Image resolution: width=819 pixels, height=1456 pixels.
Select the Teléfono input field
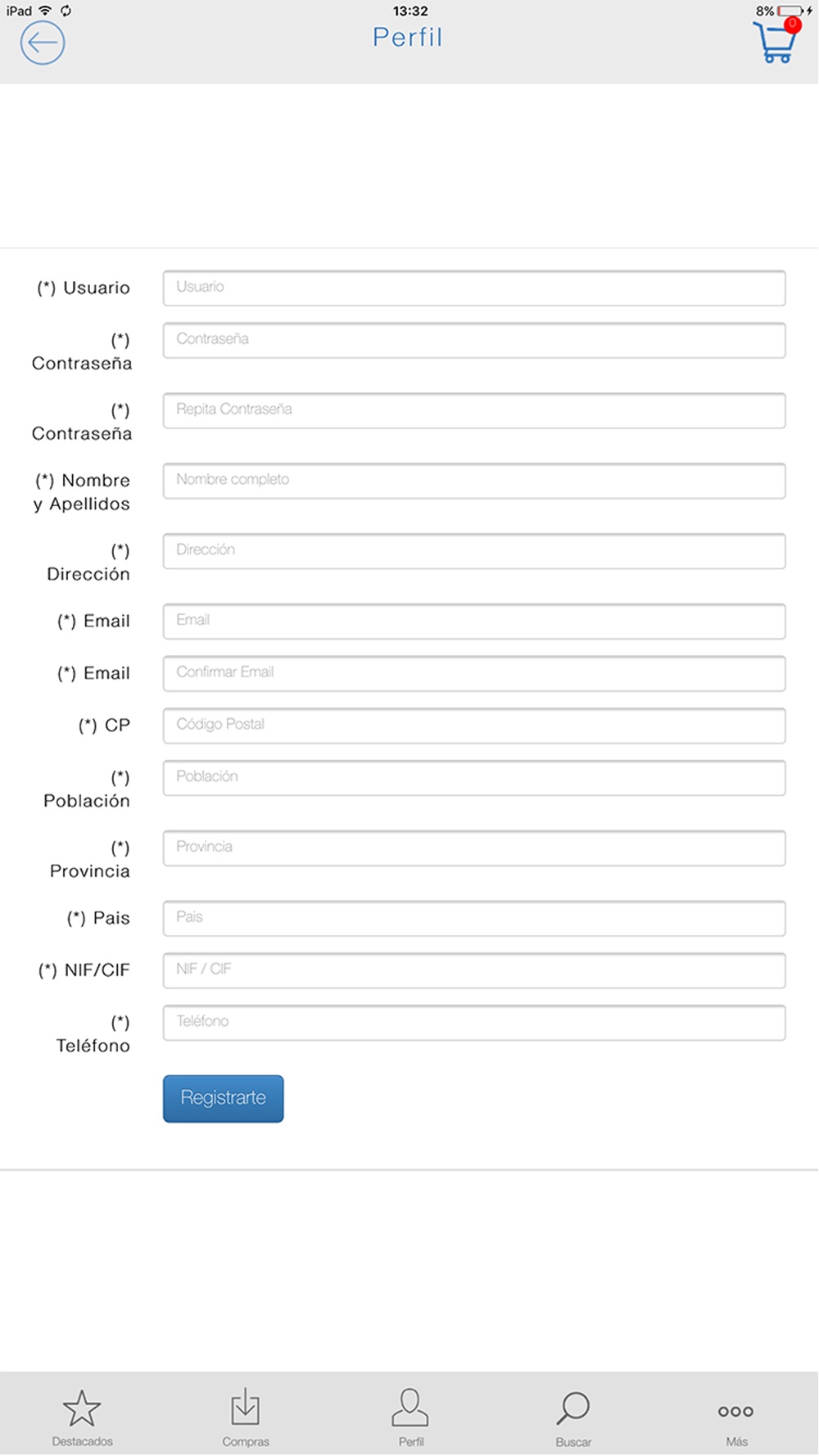click(474, 1022)
